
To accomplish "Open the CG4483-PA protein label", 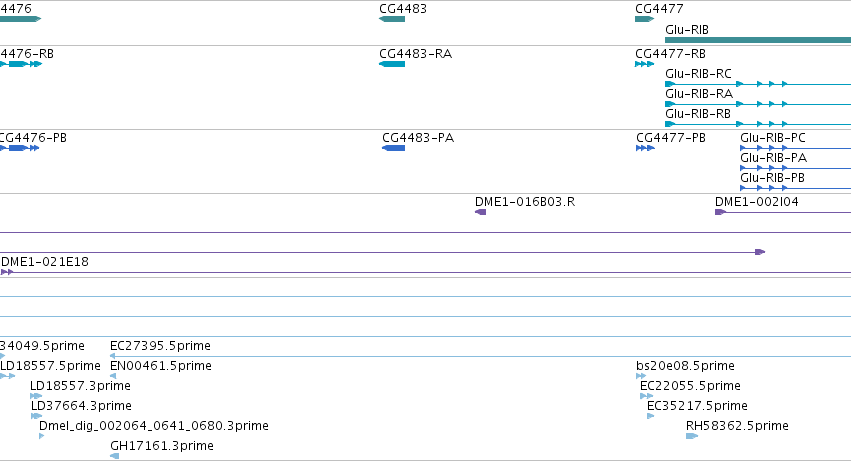I will (x=418, y=138).
